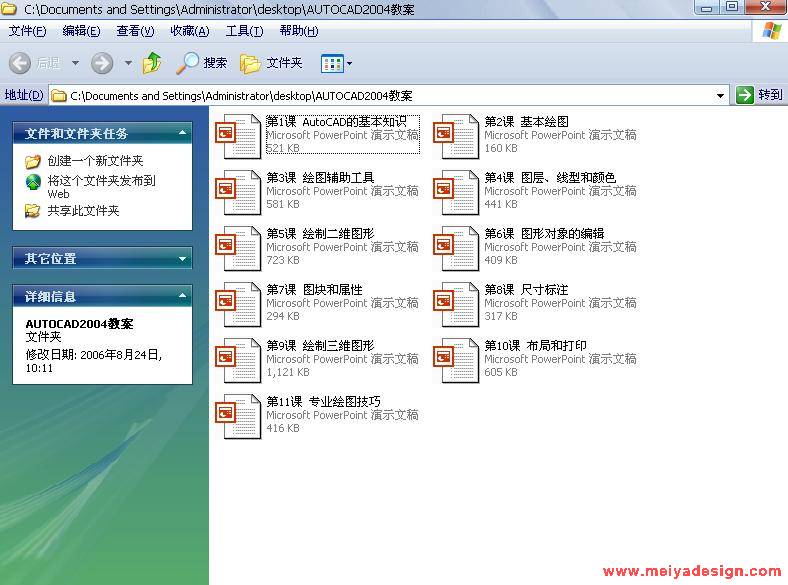Viewport: 788px width, 585px height.
Task: Select the 第10课 布局和打印 file icon
Action: [x=456, y=360]
